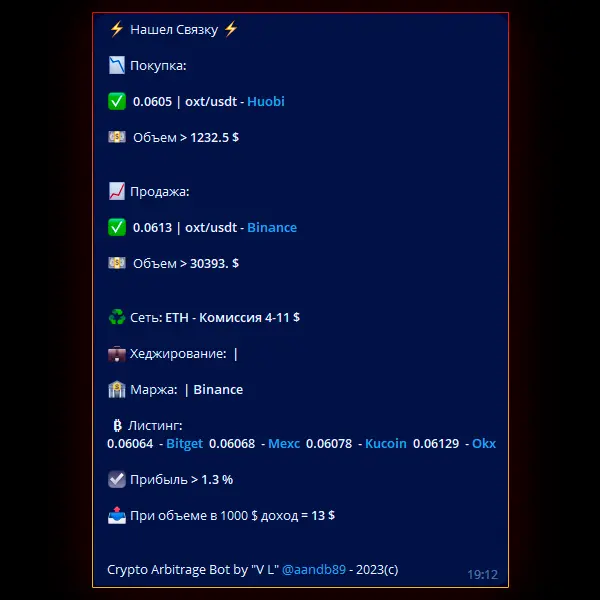Click the sell price 0.0613

[x=152, y=227]
